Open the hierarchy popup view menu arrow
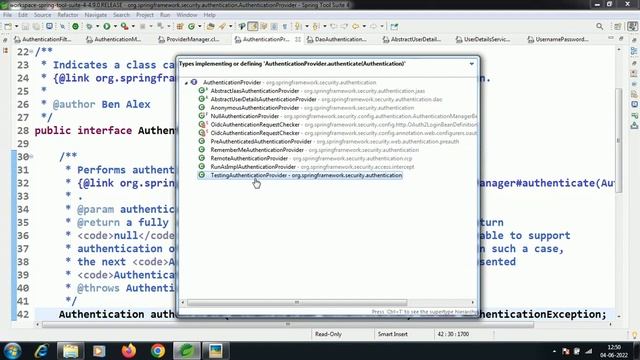Viewport: 640px width, 360px height. click(472, 64)
